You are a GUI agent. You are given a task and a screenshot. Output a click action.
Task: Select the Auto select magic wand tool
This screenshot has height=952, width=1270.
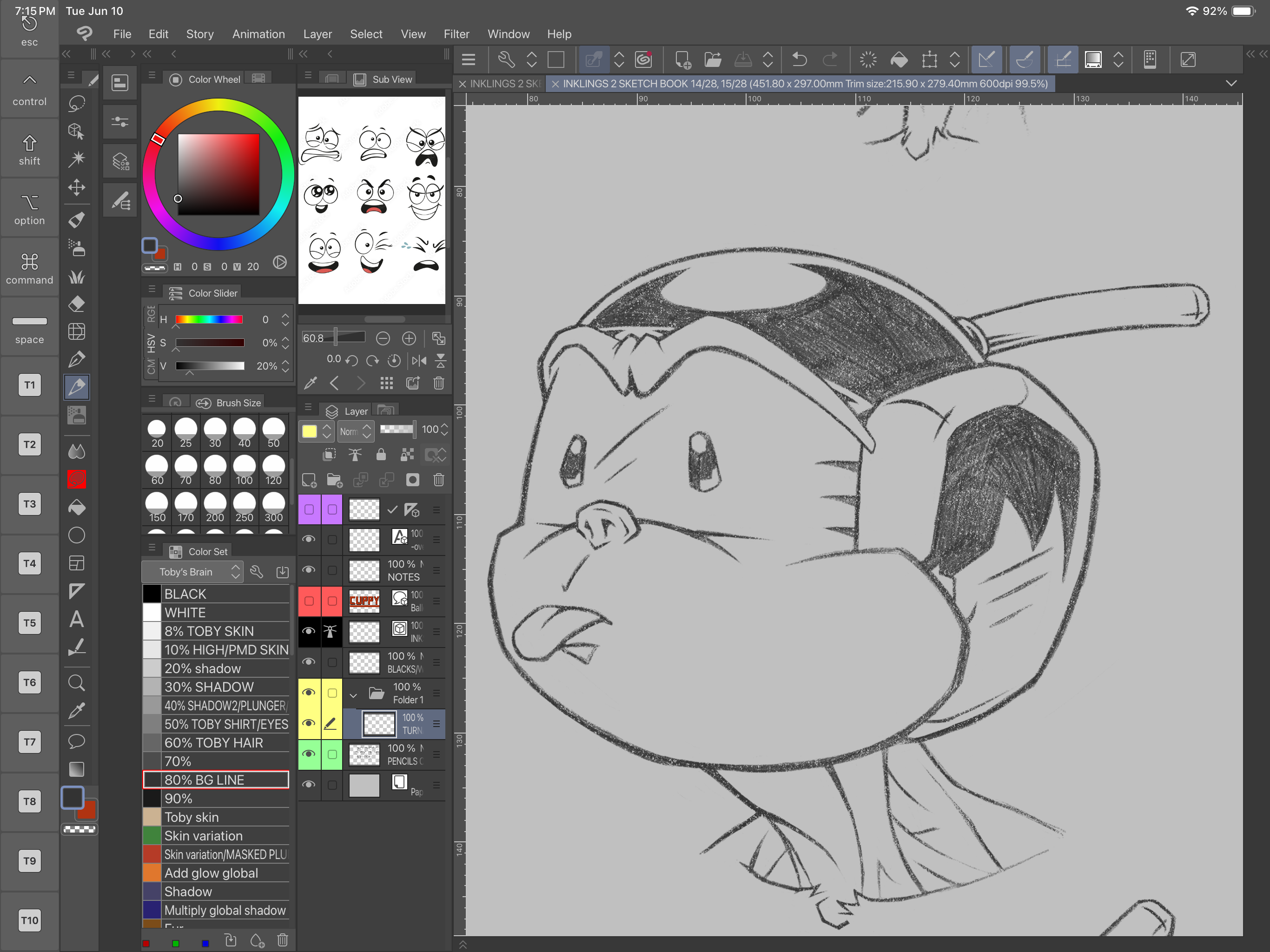click(x=76, y=159)
